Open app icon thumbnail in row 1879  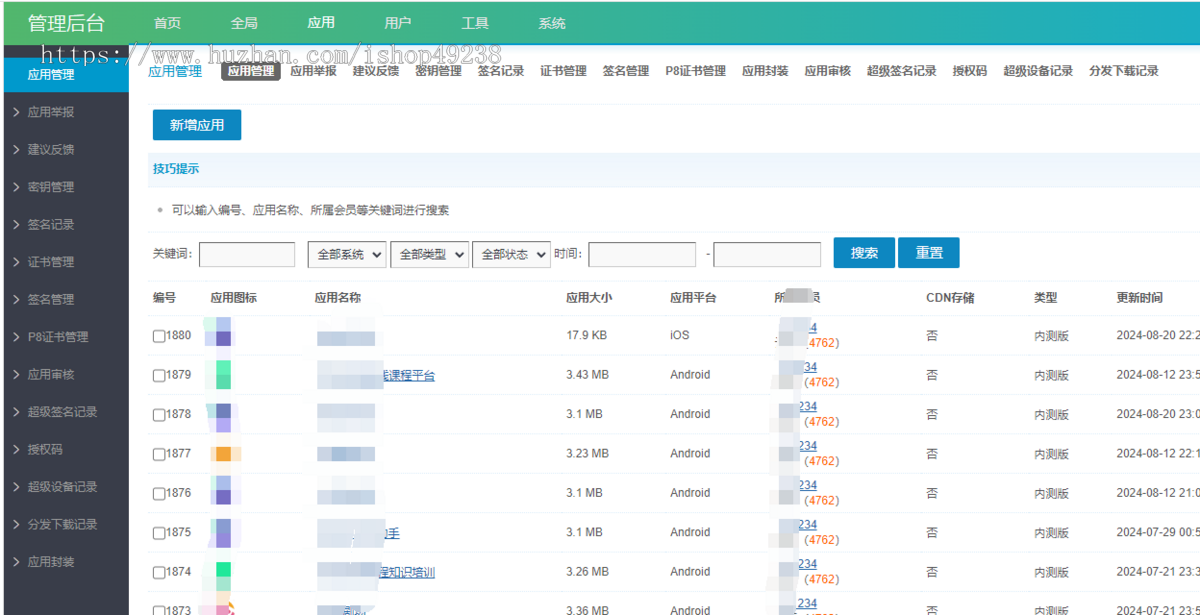(218, 374)
